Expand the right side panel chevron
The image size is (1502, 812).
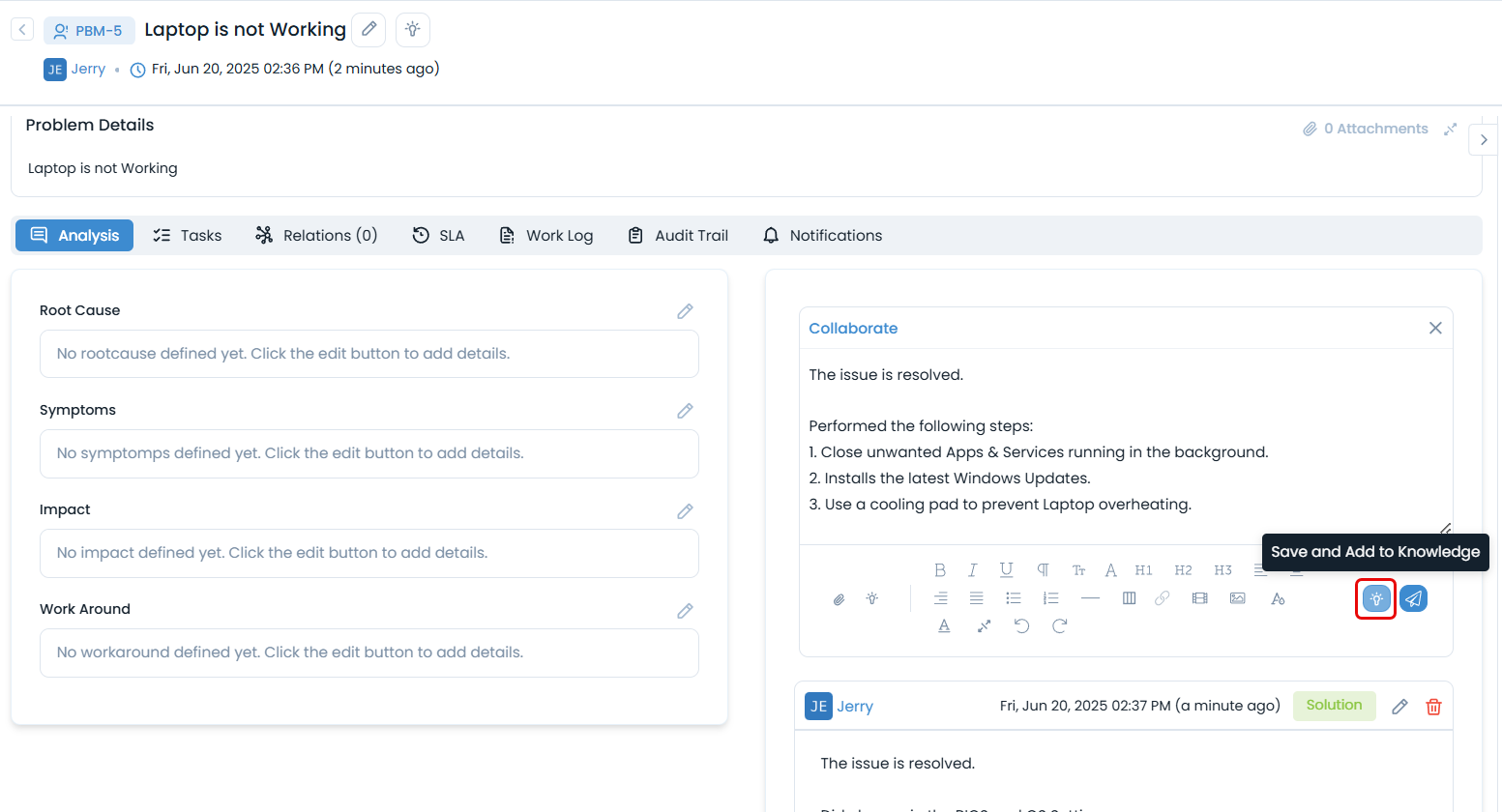tap(1483, 140)
